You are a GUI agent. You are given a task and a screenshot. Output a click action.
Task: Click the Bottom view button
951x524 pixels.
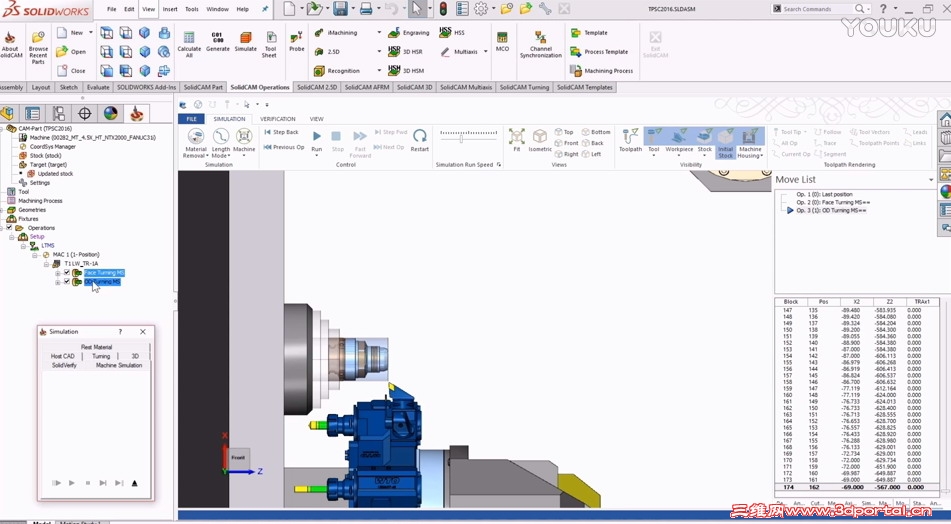[596, 132]
